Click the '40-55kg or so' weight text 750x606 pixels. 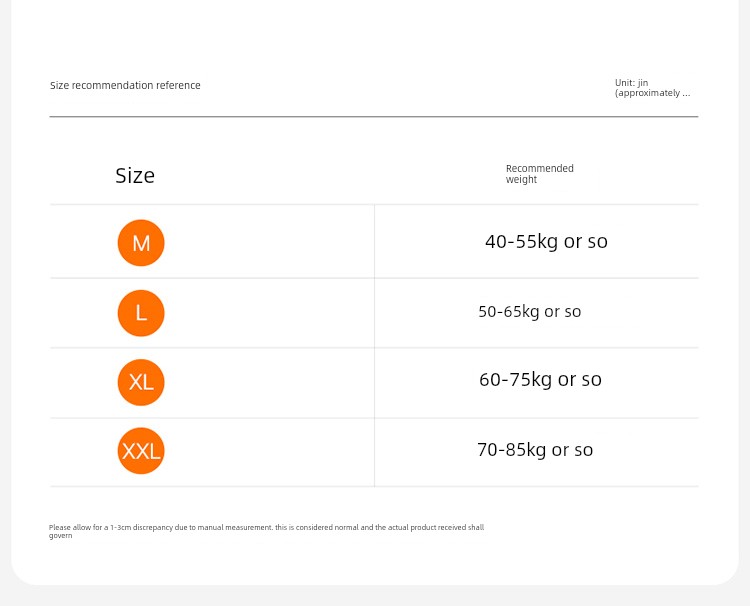tap(546, 242)
